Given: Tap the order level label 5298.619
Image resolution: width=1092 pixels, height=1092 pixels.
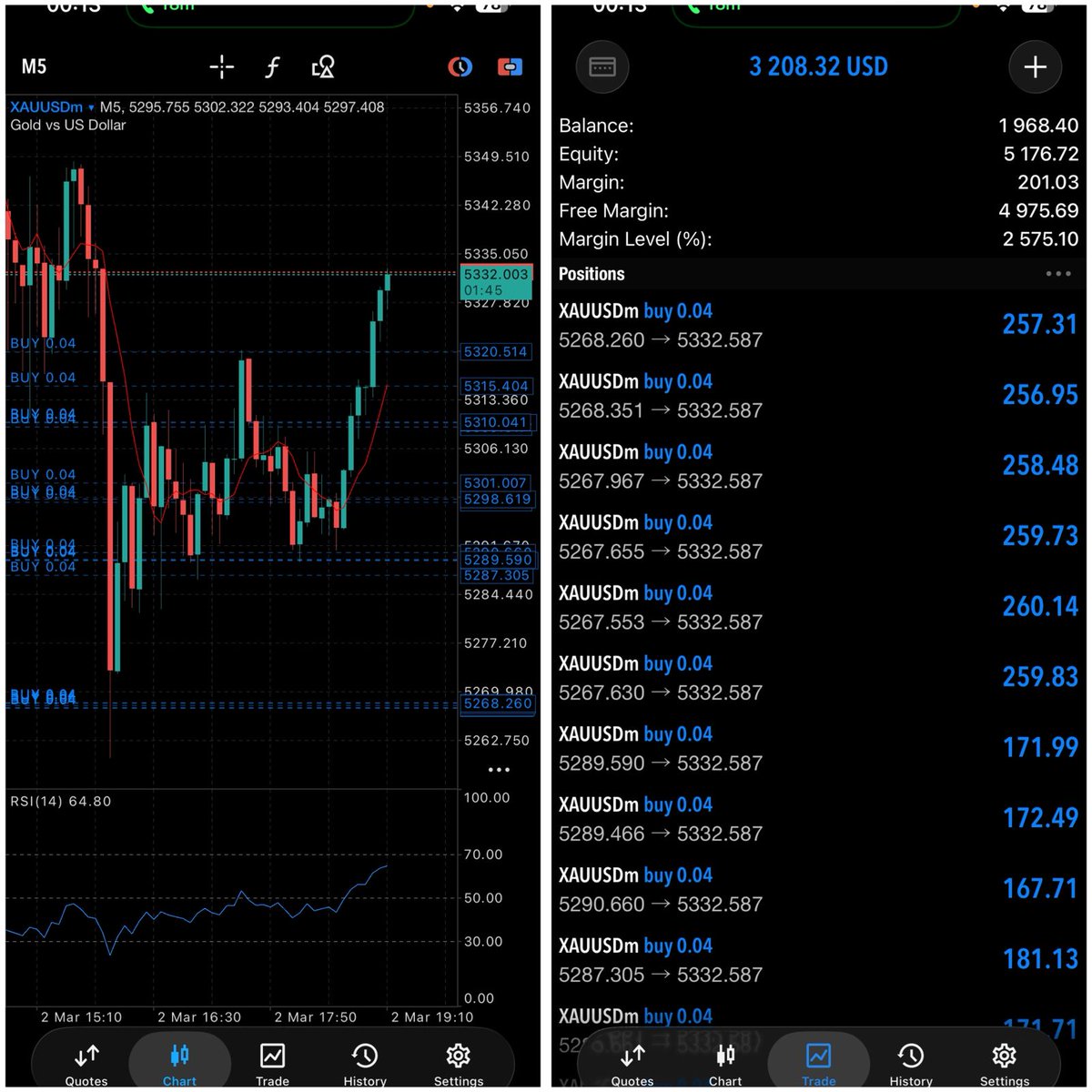Looking at the screenshot, I should click(498, 500).
